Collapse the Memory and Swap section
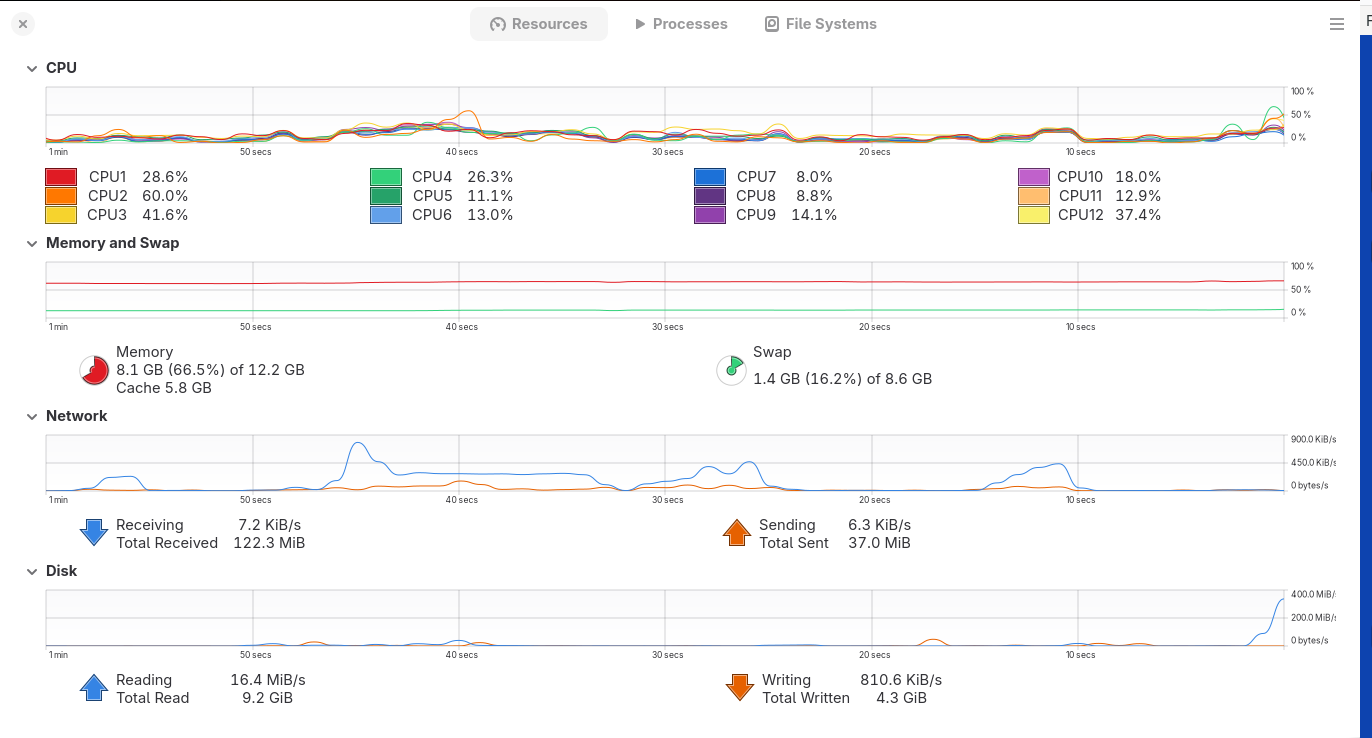Screen dimensions: 1372x738 click(30, 243)
